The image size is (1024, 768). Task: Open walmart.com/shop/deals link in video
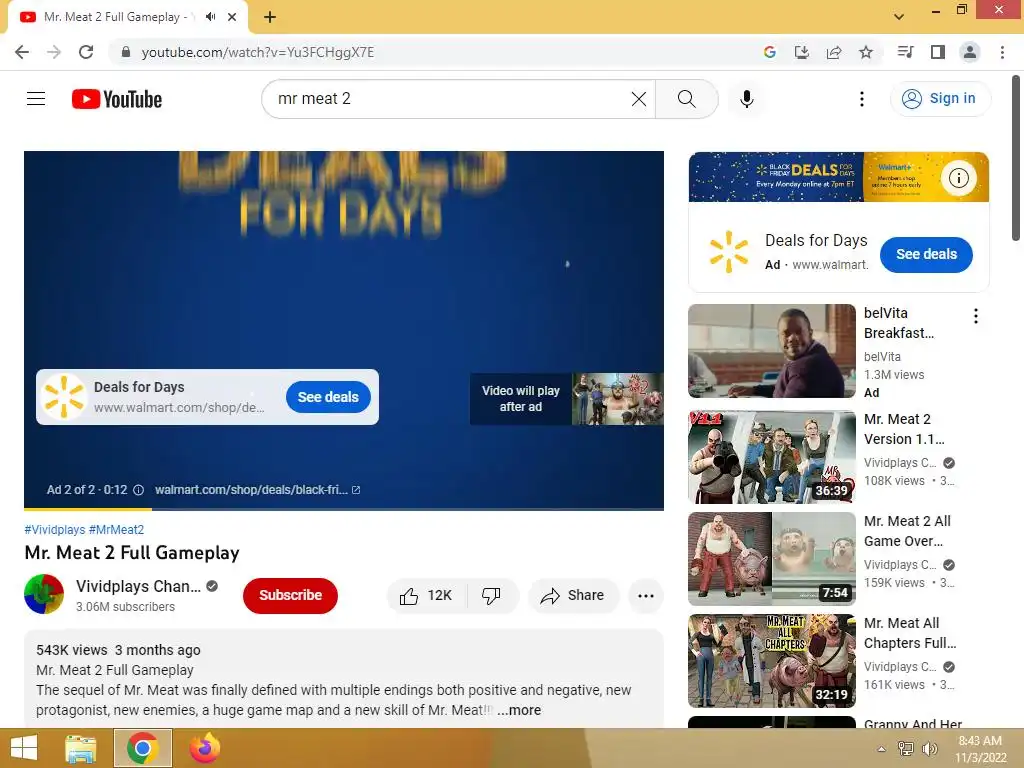[257, 490]
